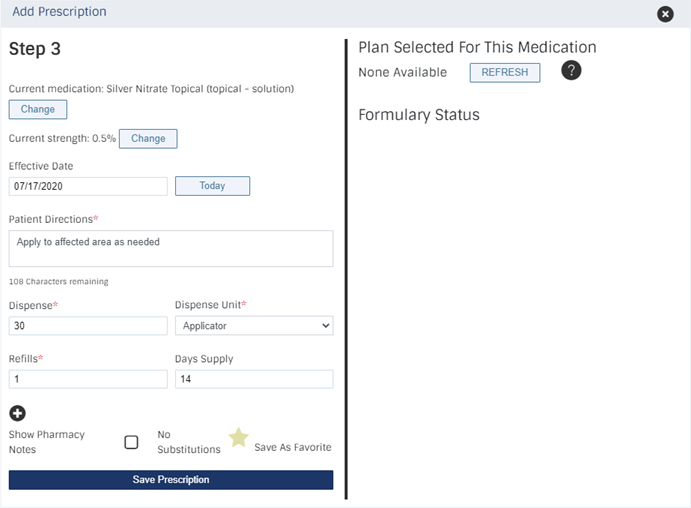Focus the Effective Date input field
Viewport: 691px width, 508px height.
88,186
